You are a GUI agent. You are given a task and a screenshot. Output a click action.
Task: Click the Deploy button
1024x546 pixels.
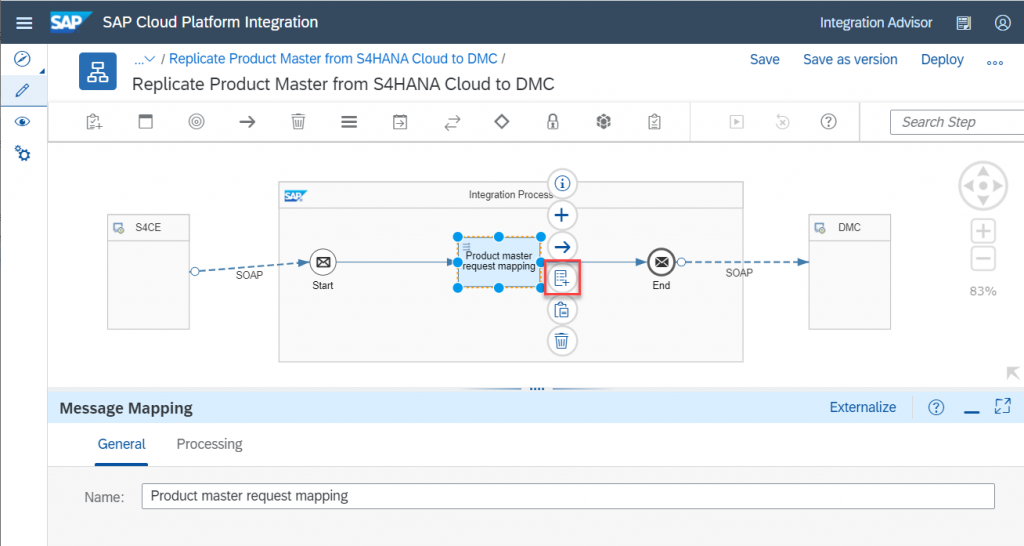[942, 59]
